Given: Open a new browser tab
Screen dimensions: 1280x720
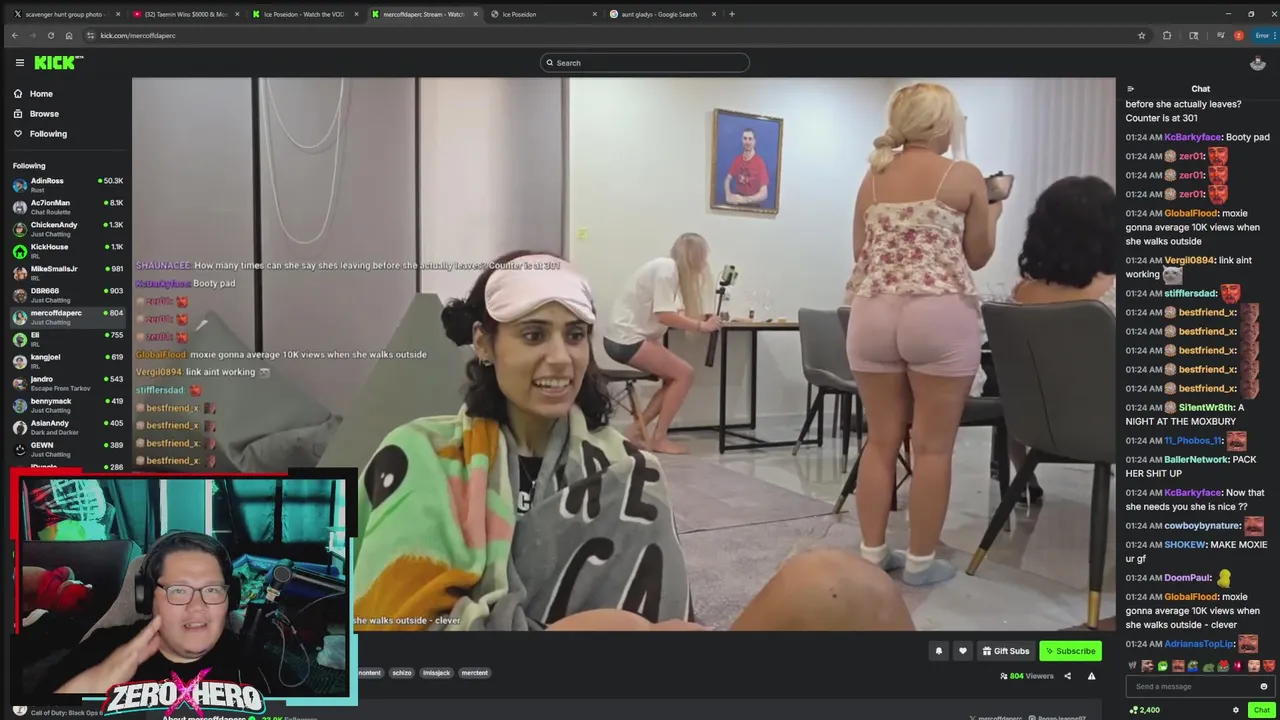Looking at the screenshot, I should [731, 14].
